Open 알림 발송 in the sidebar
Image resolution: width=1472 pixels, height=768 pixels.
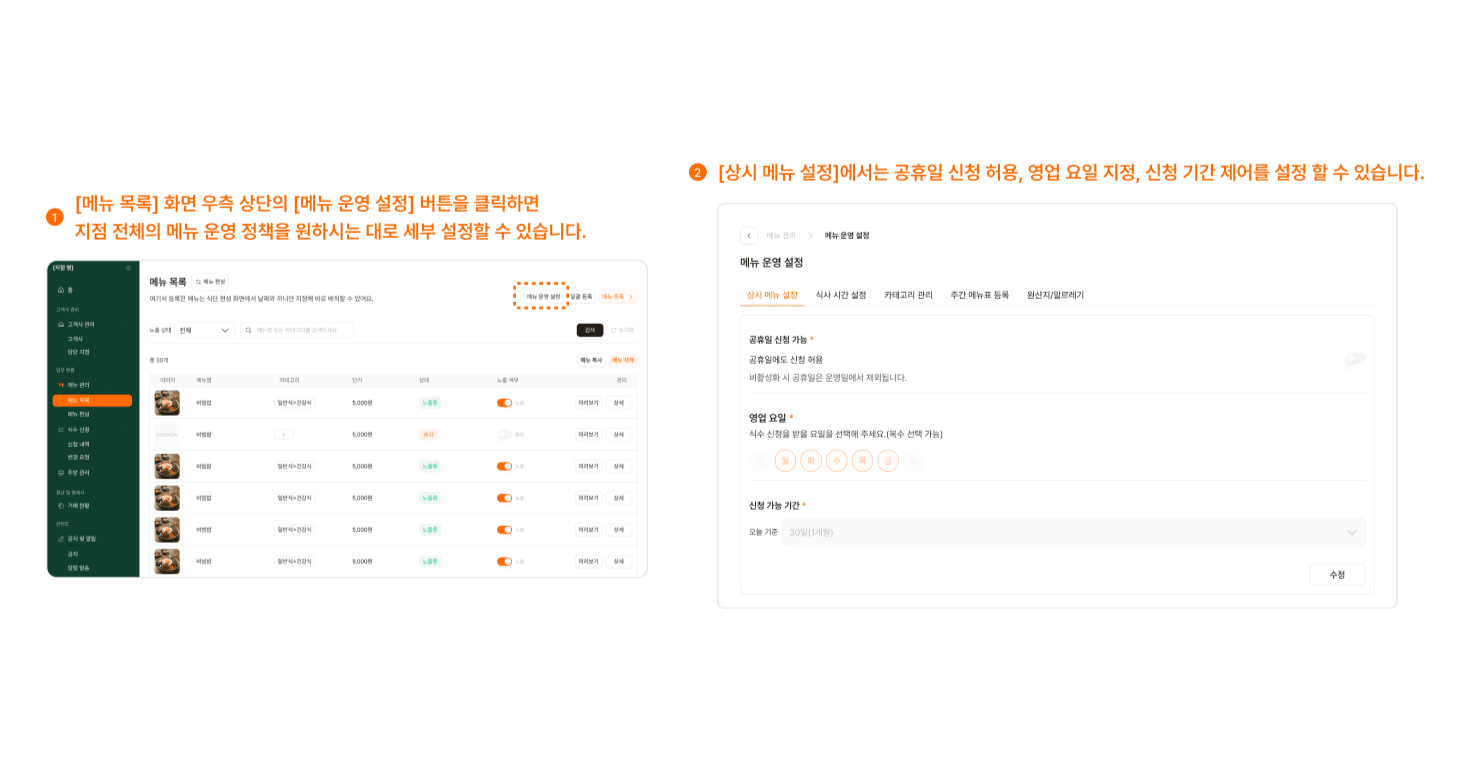pyautogui.click(x=78, y=568)
